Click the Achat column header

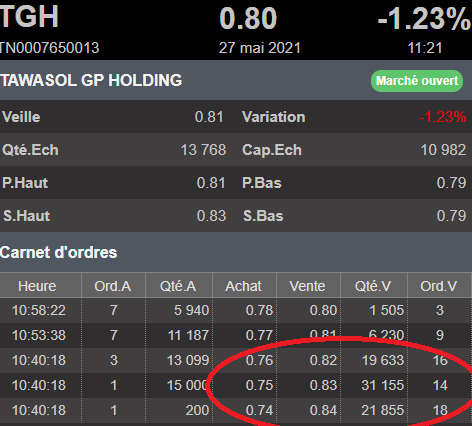[x=244, y=286]
